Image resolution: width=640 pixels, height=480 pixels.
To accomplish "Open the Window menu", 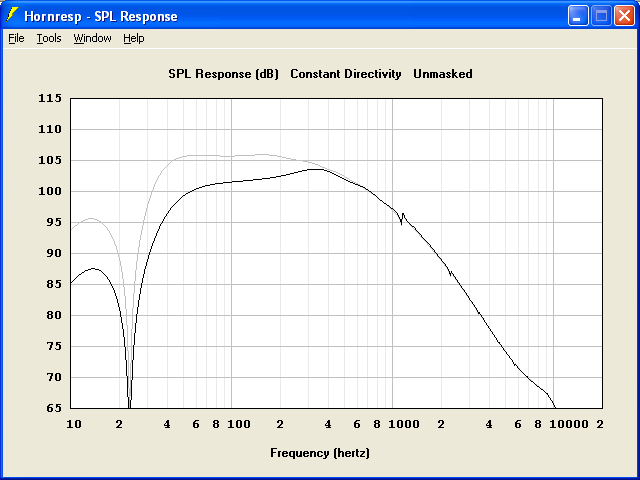I will 92,38.
